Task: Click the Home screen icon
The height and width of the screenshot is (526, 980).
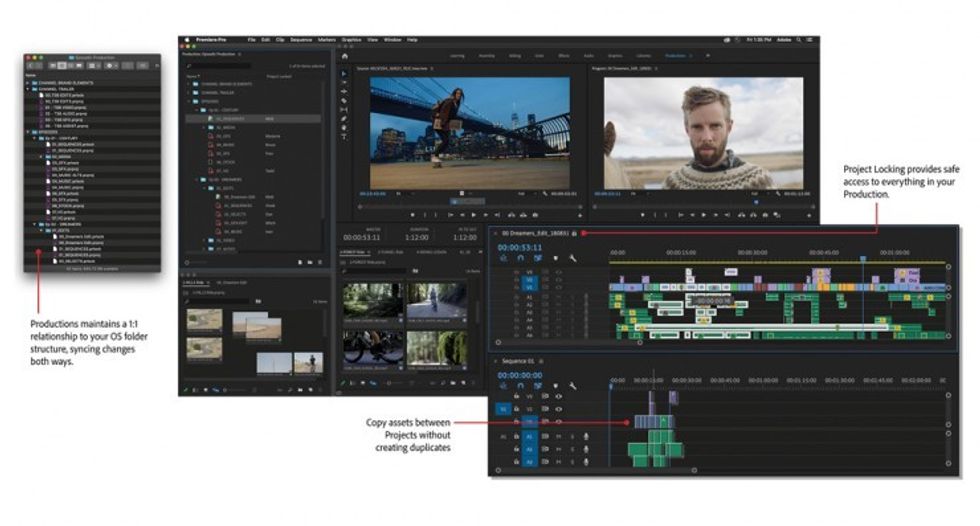Action: [x=344, y=56]
